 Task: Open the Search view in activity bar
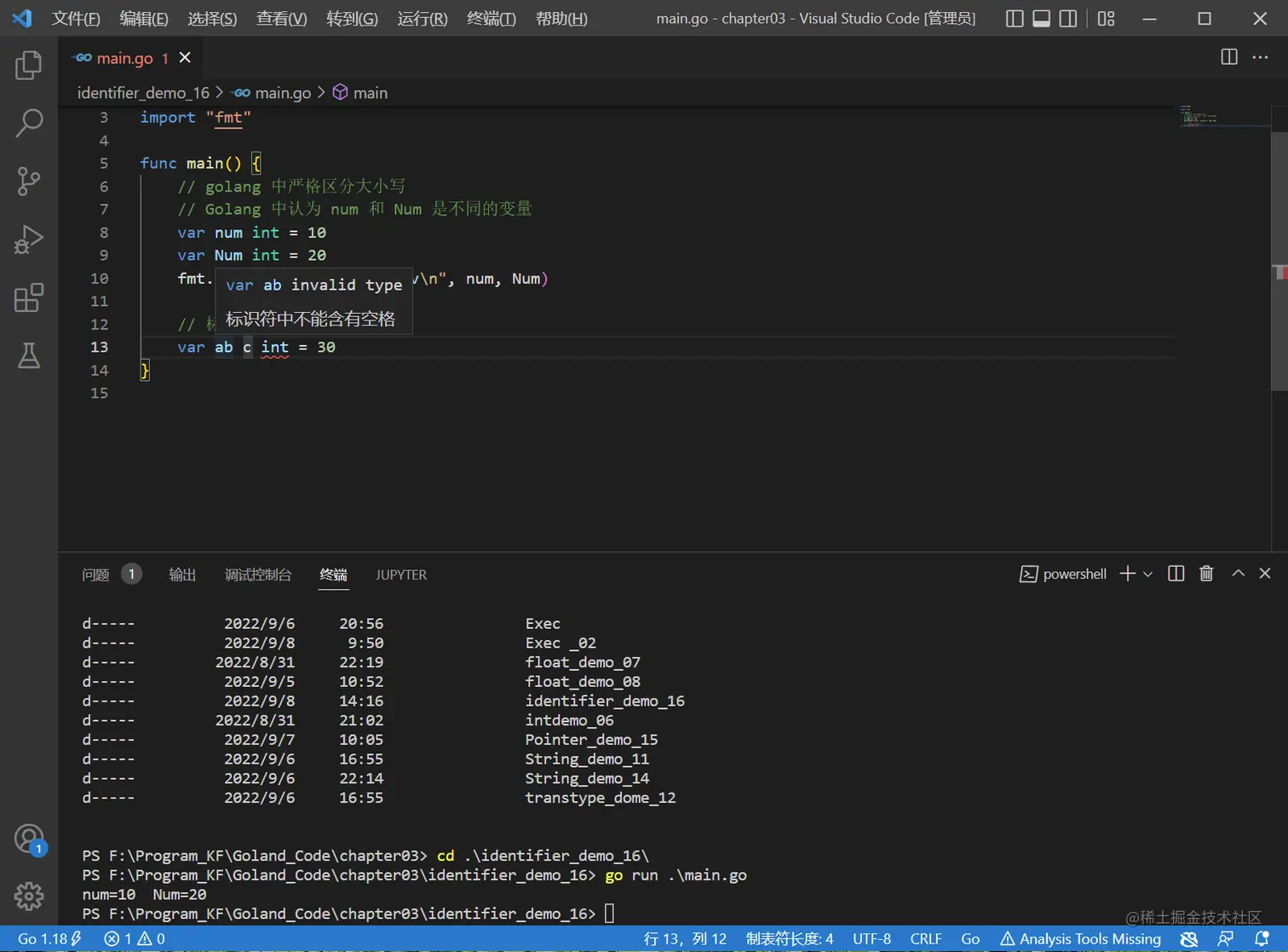pyautogui.click(x=28, y=123)
